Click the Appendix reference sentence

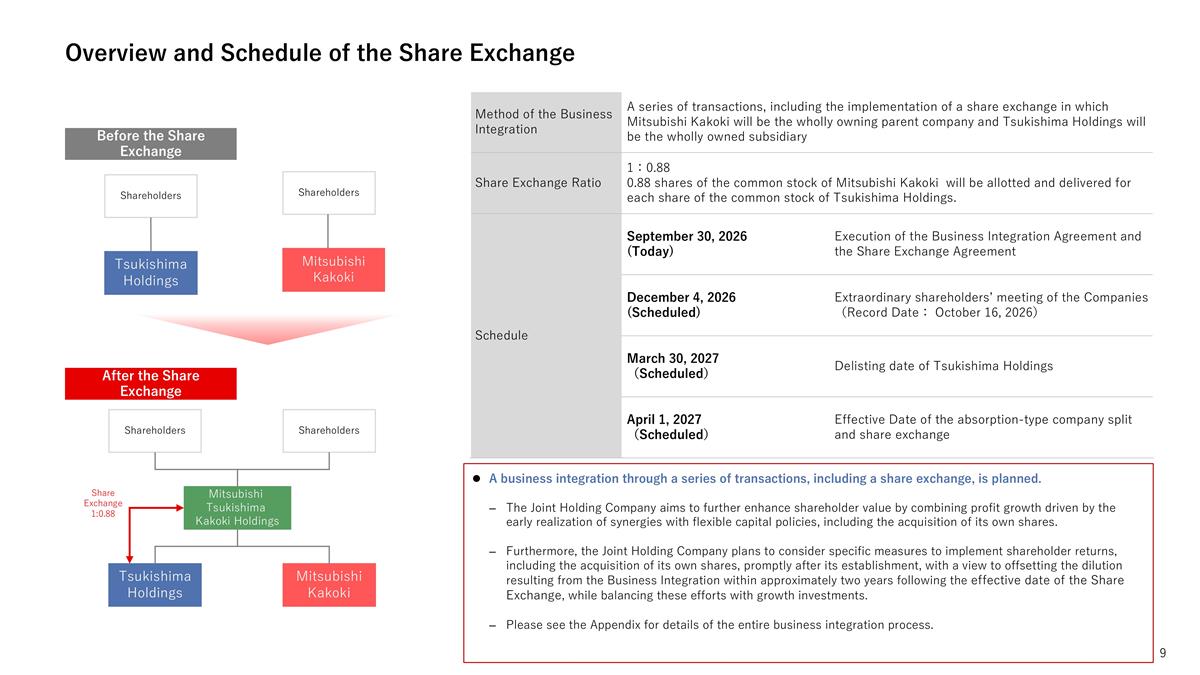pyautogui.click(x=720, y=625)
